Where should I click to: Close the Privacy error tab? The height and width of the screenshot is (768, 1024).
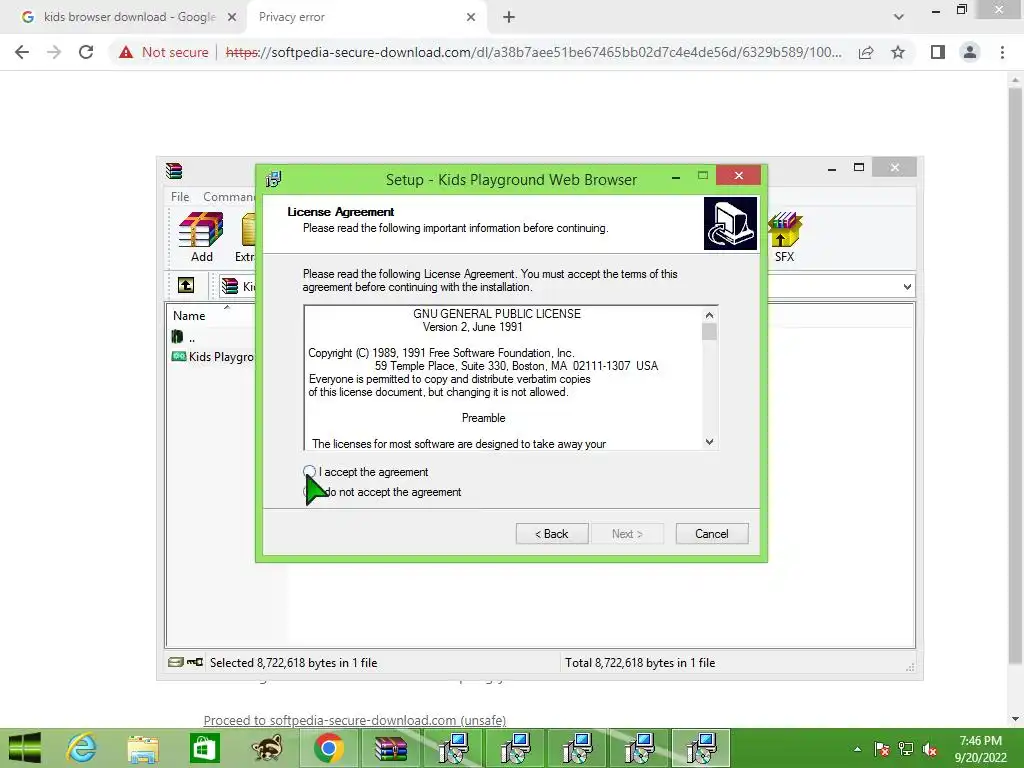click(471, 18)
